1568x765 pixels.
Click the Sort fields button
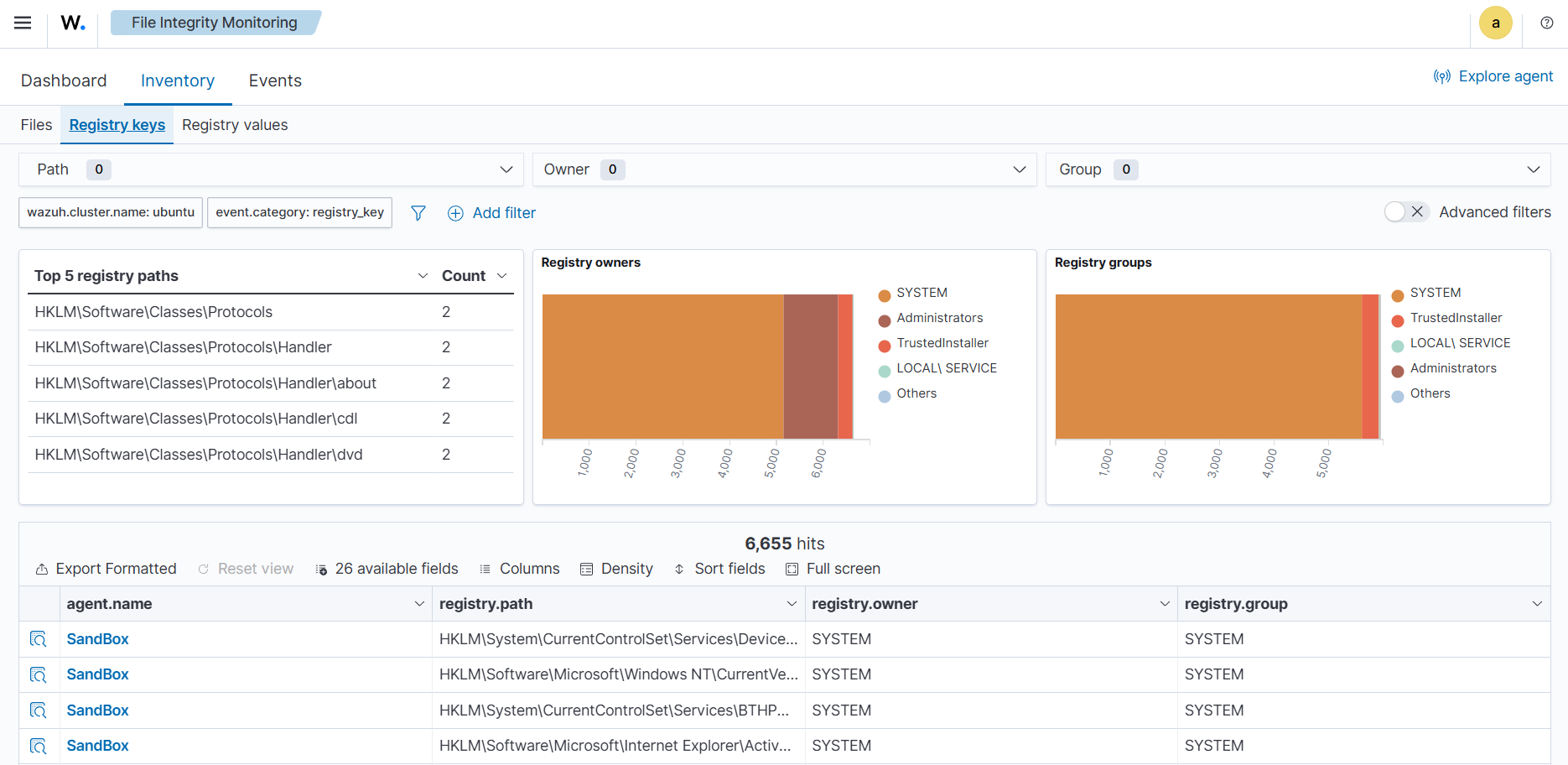coord(719,570)
